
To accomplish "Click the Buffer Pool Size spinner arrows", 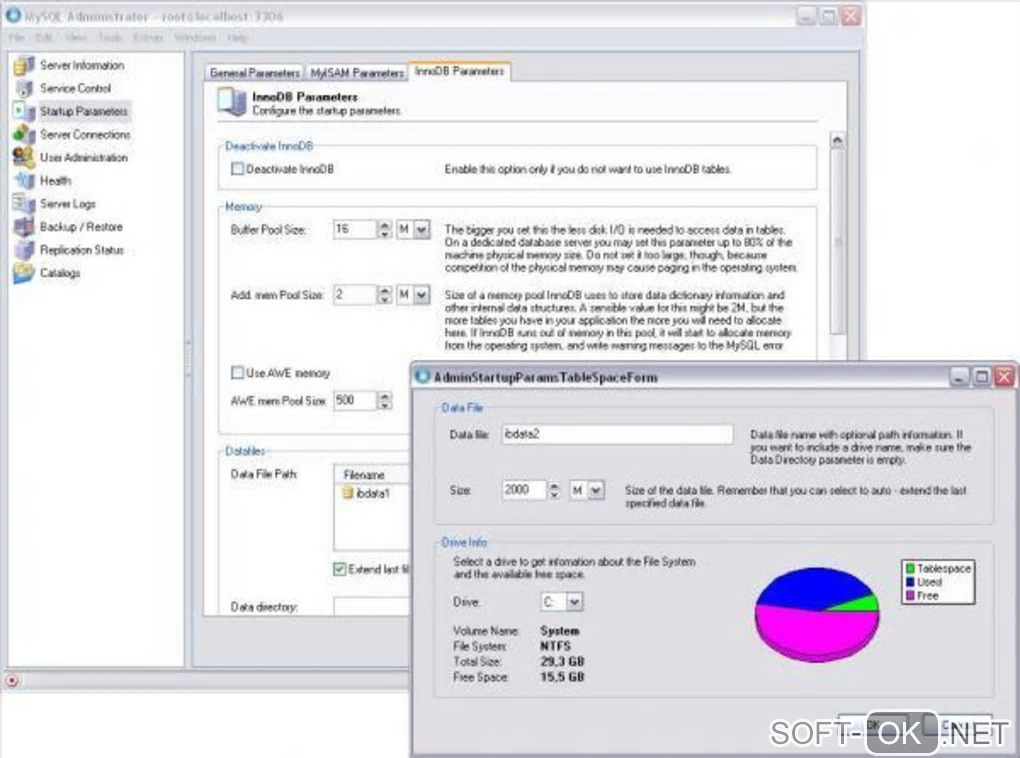I will [x=385, y=230].
